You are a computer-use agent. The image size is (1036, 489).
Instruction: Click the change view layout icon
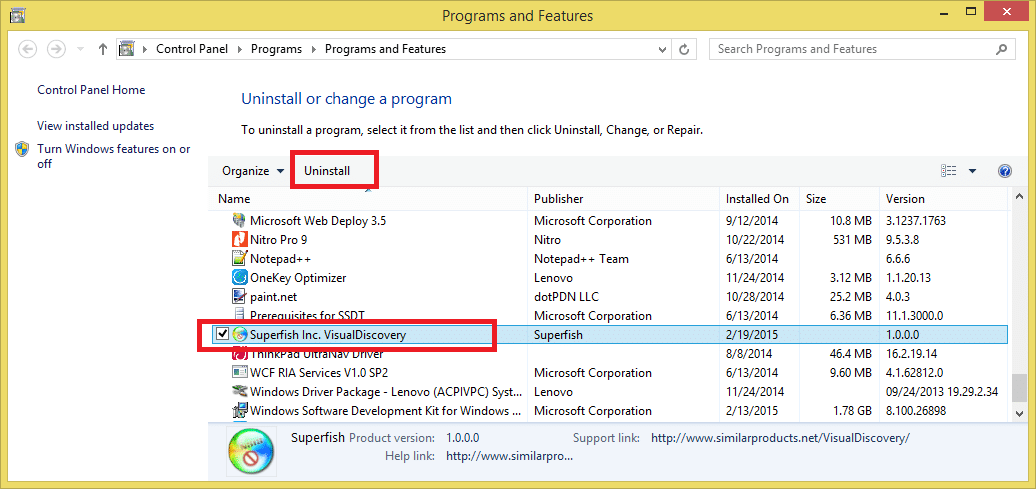click(x=949, y=171)
